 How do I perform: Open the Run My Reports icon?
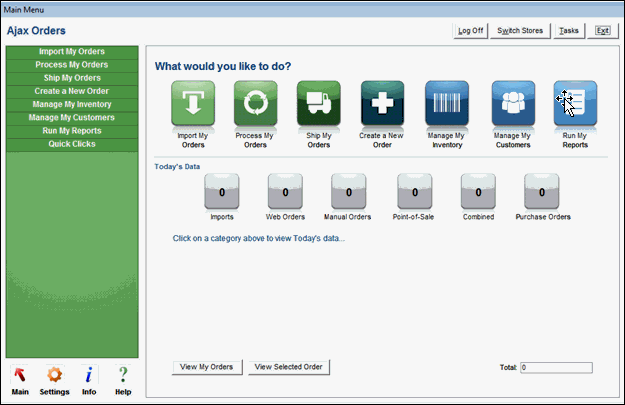click(x=575, y=103)
